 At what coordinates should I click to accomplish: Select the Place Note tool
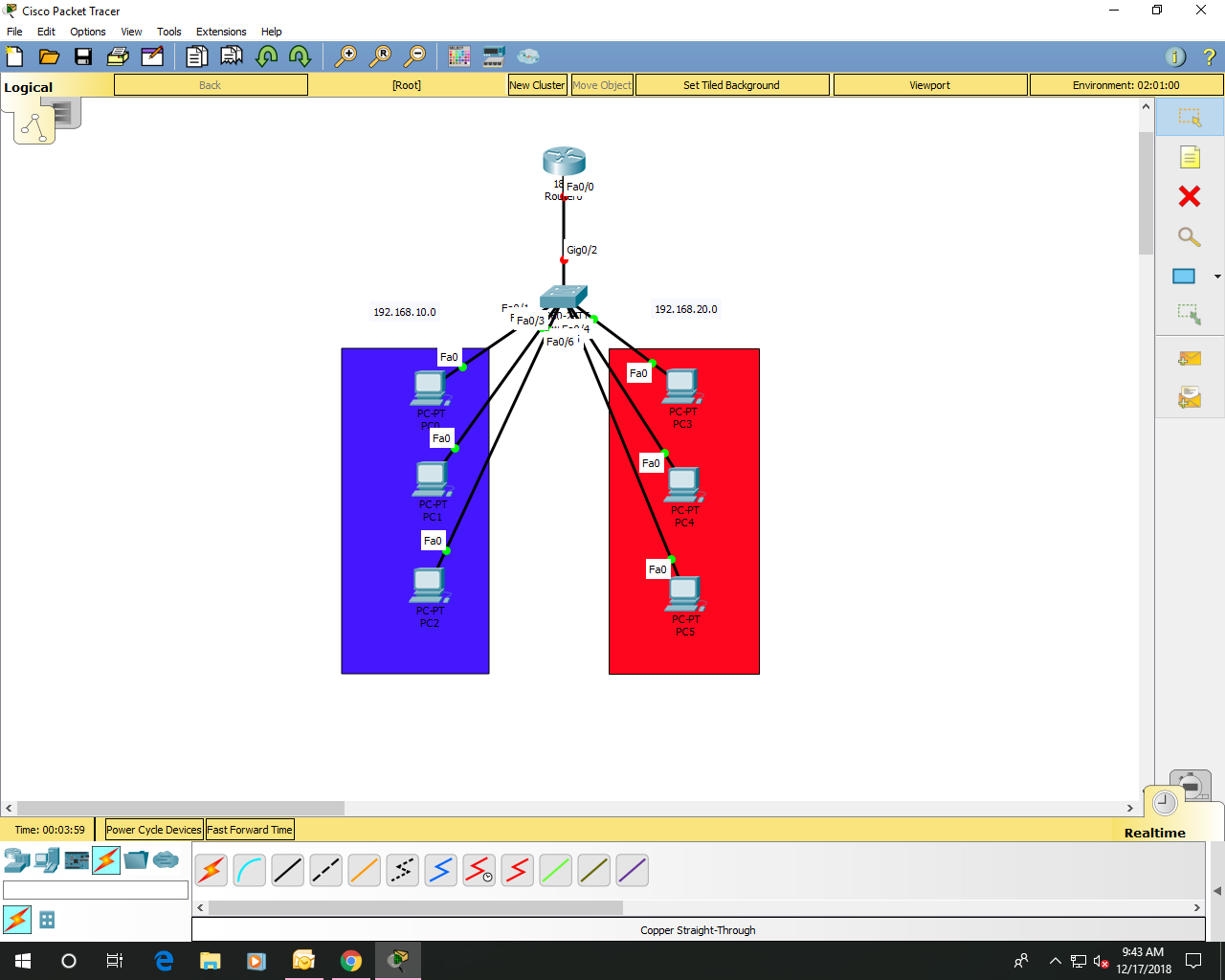click(1189, 157)
